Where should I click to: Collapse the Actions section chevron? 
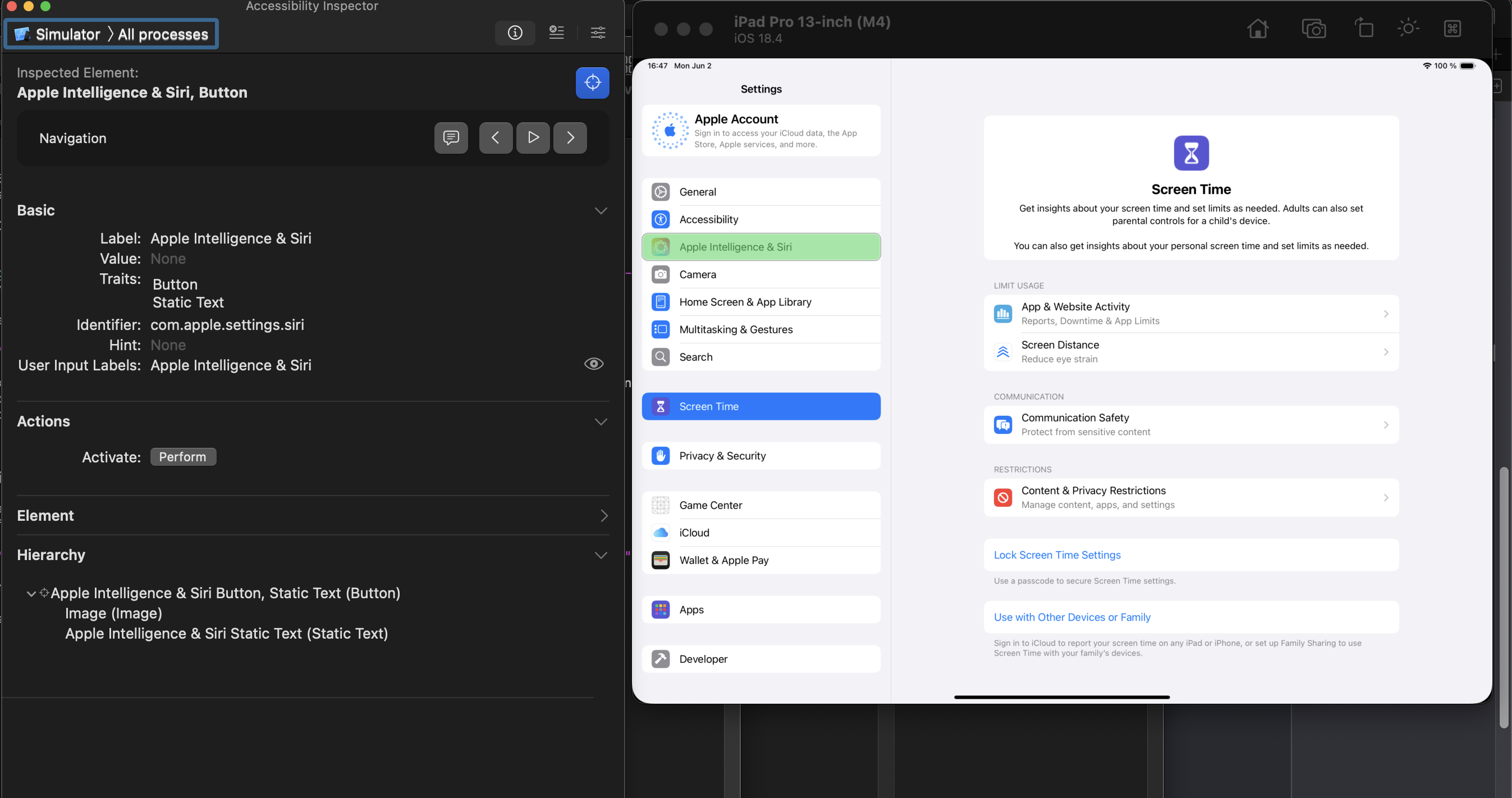click(x=601, y=422)
